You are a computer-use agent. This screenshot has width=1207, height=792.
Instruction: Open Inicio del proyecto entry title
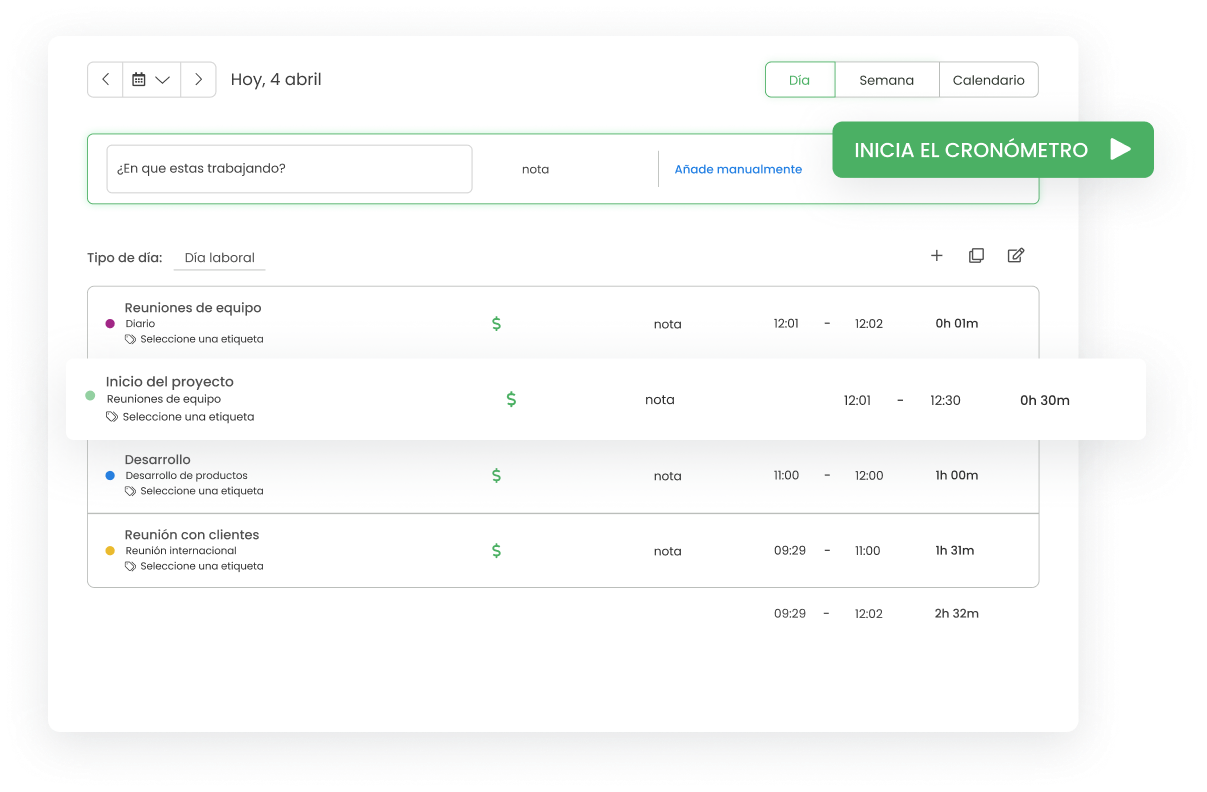170,382
